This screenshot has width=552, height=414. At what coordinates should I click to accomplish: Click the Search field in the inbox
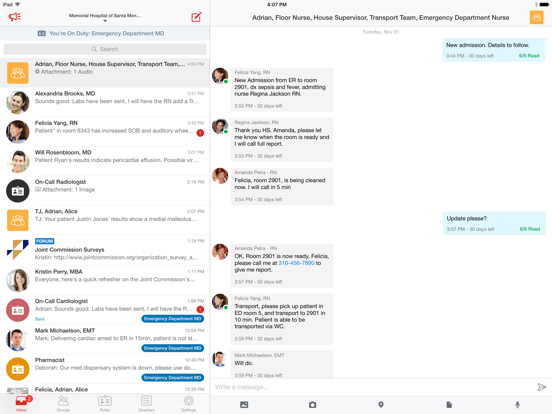coord(105,49)
